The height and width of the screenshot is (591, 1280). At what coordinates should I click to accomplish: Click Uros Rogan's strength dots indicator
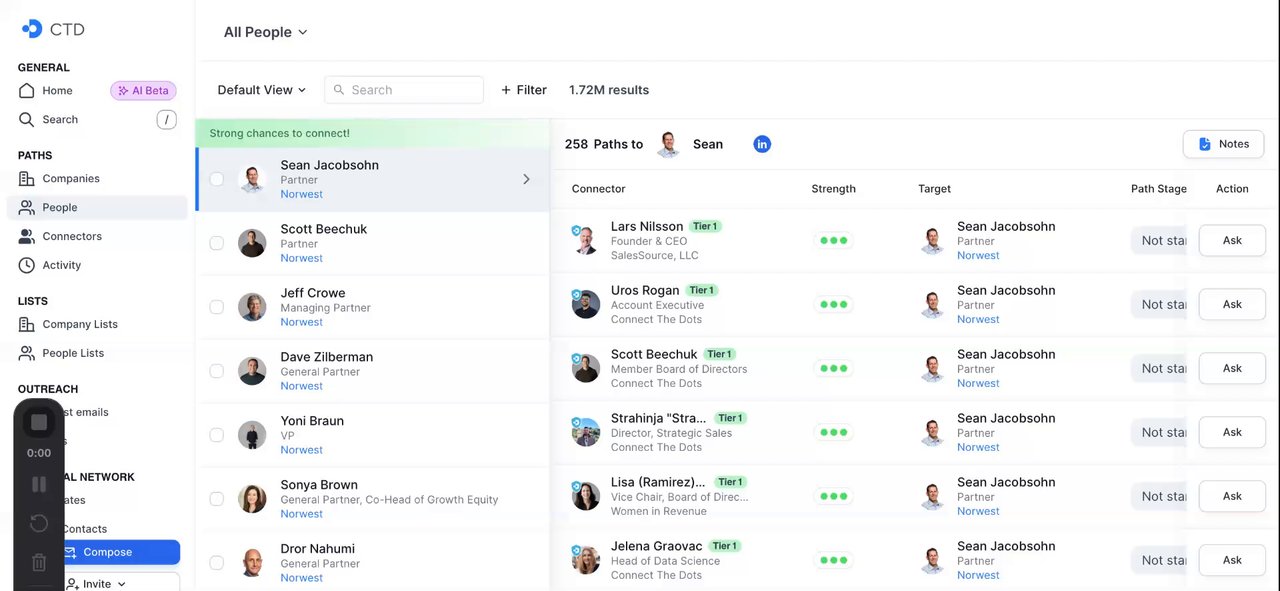click(833, 304)
